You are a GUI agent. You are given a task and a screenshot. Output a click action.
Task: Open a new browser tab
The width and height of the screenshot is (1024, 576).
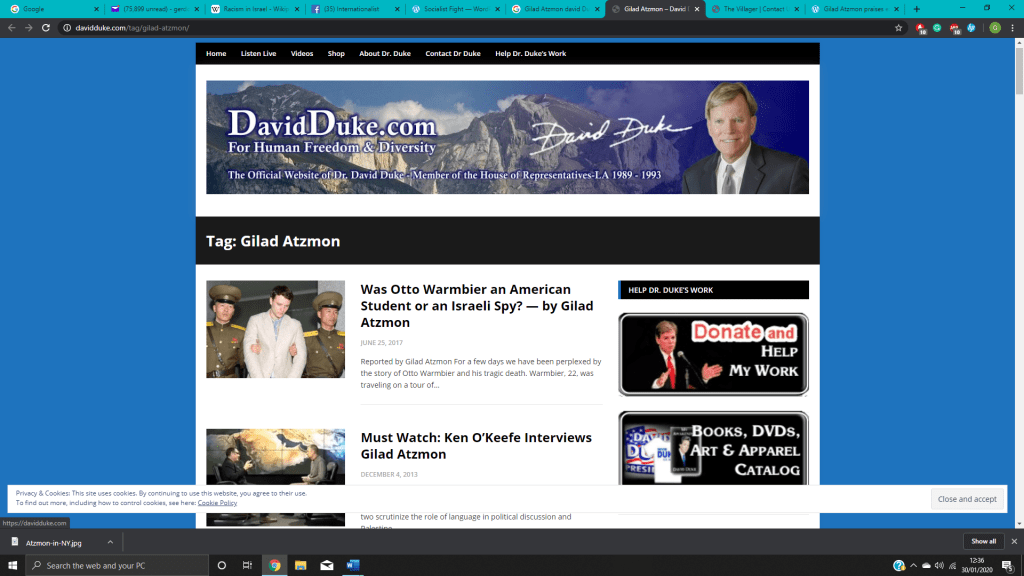click(x=916, y=9)
